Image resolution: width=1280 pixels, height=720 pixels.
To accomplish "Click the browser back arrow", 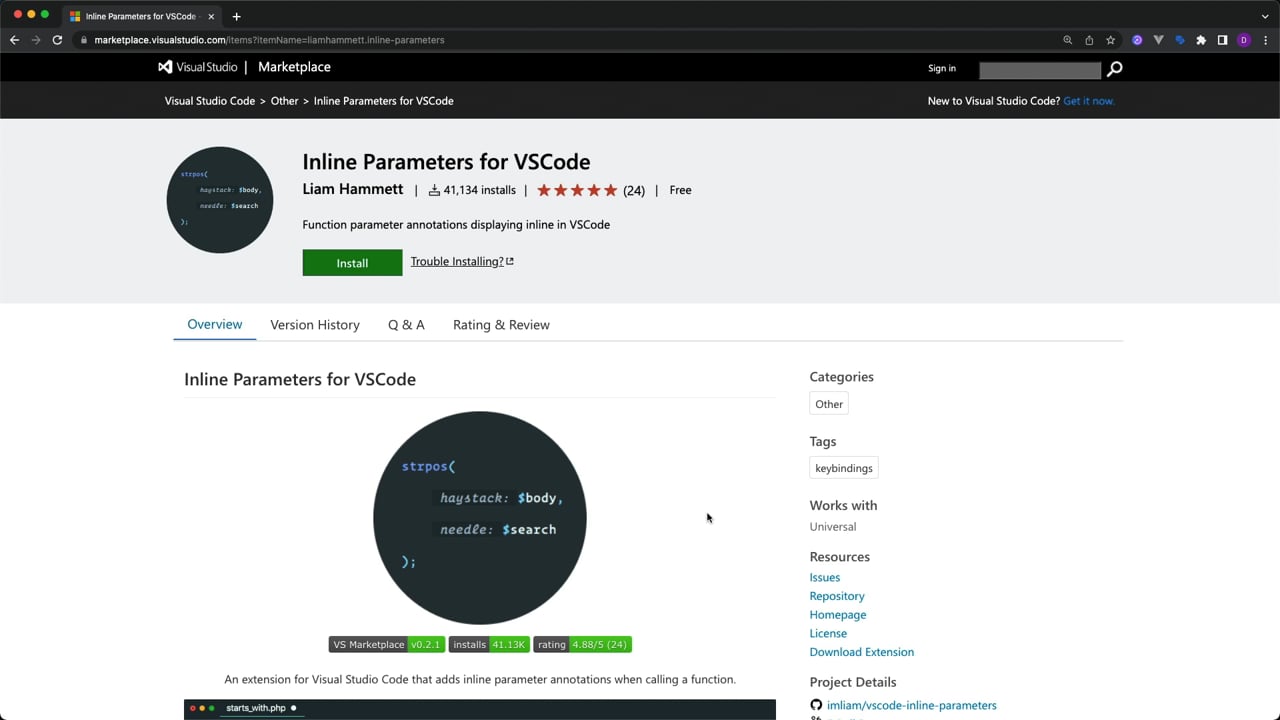I will [x=14, y=40].
